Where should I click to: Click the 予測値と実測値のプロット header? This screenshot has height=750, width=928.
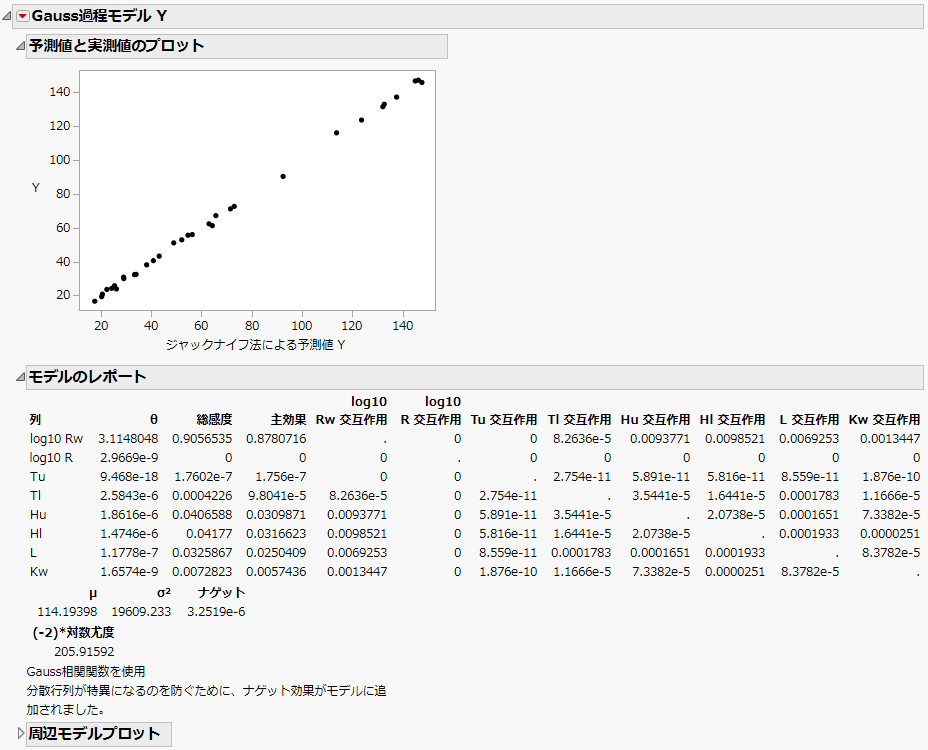pyautogui.click(x=237, y=46)
